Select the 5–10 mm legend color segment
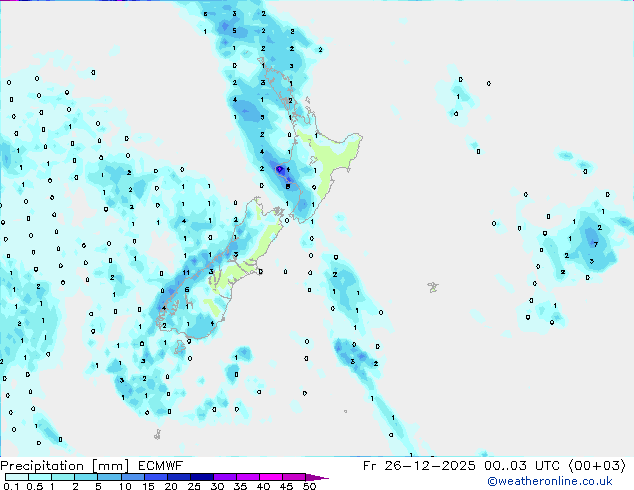 click(109, 477)
